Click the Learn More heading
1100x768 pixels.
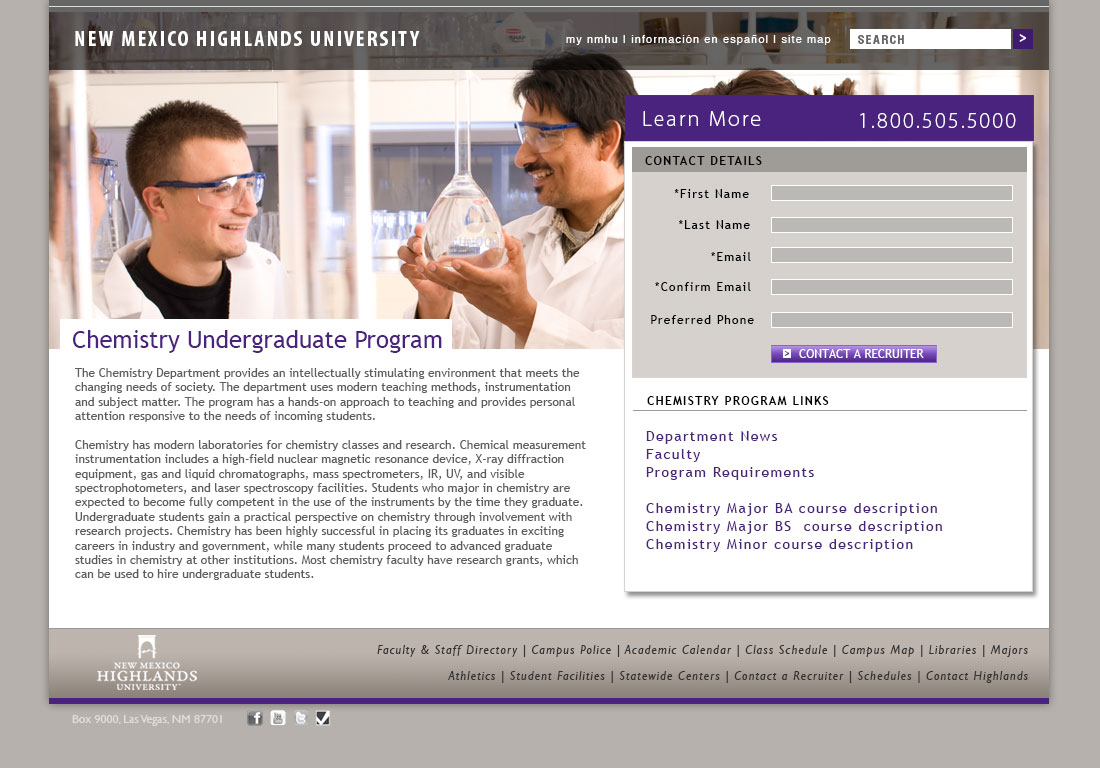pyautogui.click(x=702, y=119)
